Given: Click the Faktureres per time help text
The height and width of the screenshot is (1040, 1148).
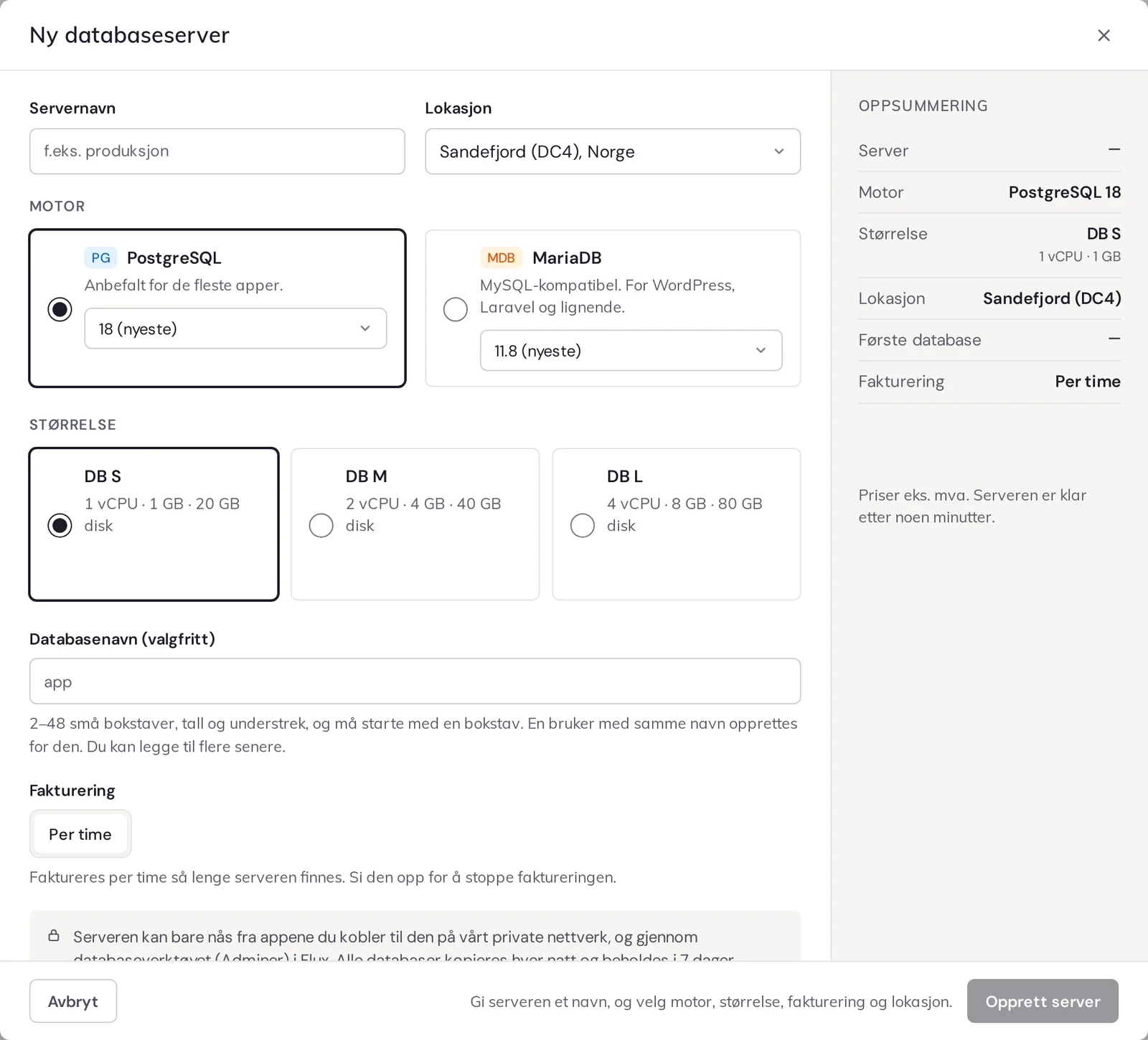Looking at the screenshot, I should [x=323, y=877].
